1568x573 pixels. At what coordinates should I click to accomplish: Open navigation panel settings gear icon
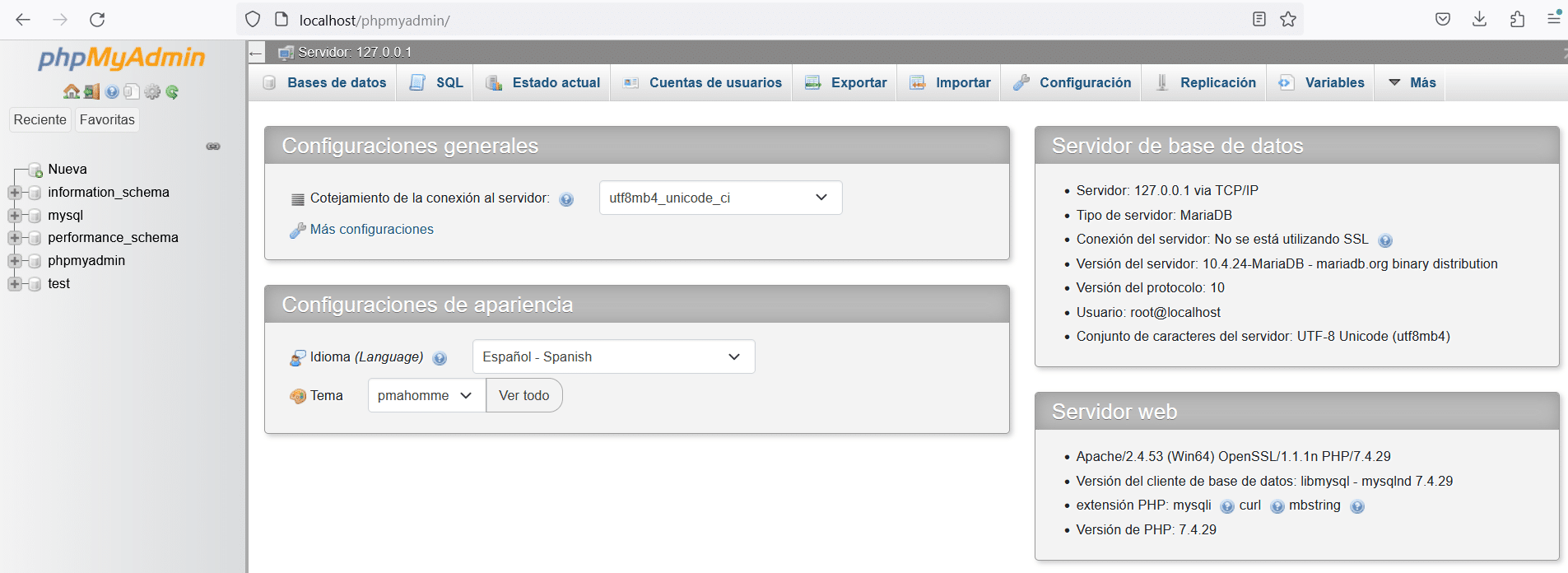point(152,91)
